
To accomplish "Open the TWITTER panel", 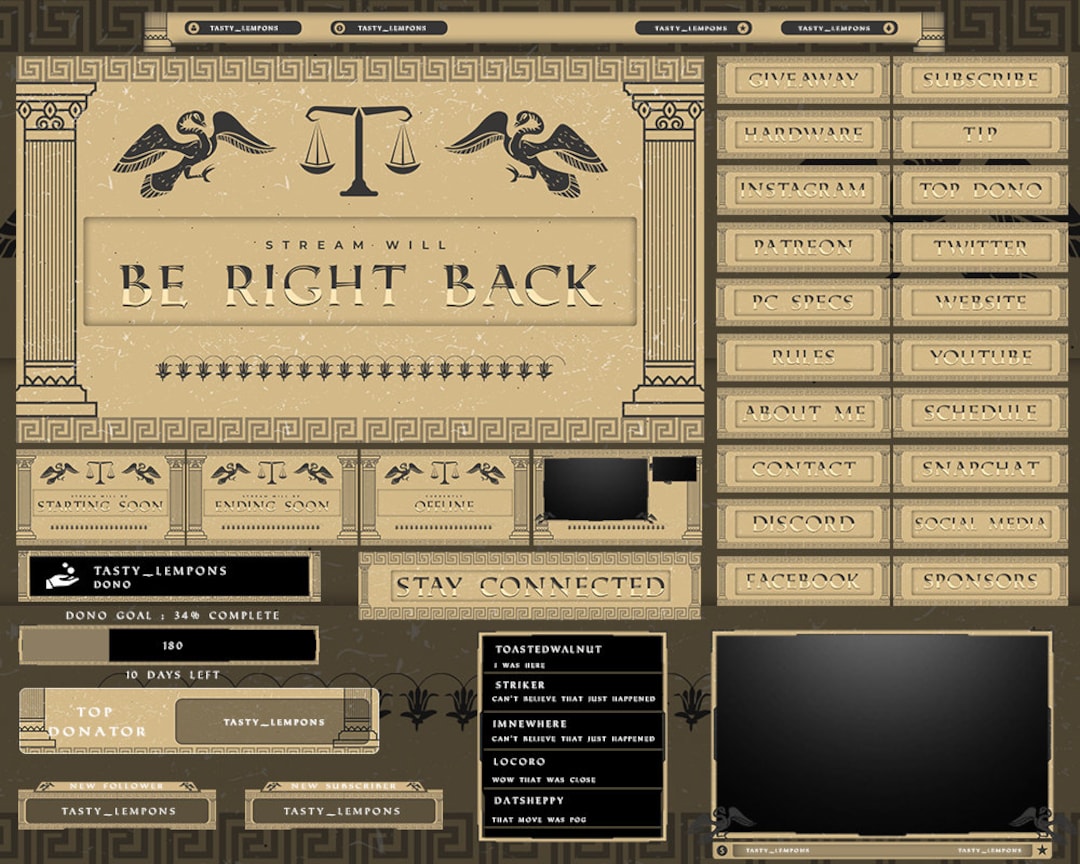I will coord(978,247).
